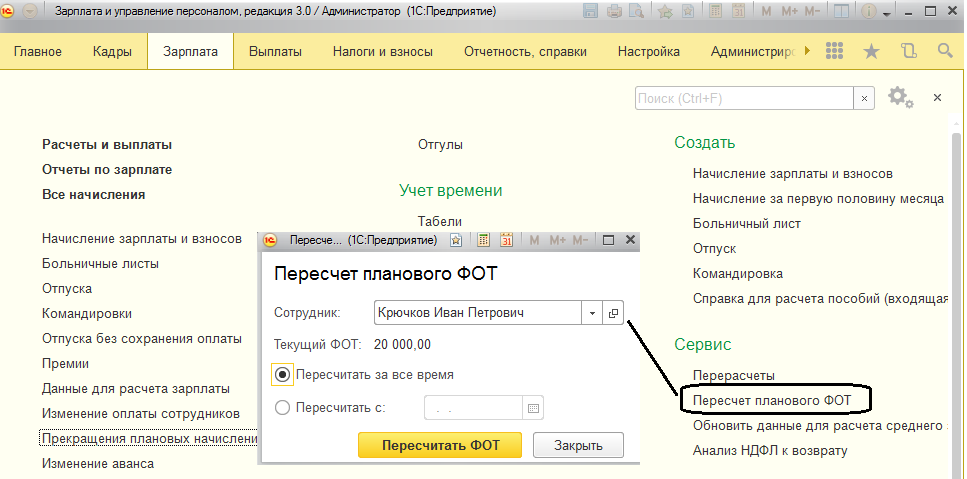Open the Настройка section
The width and height of the screenshot is (967, 479).
pyautogui.click(x=649, y=52)
